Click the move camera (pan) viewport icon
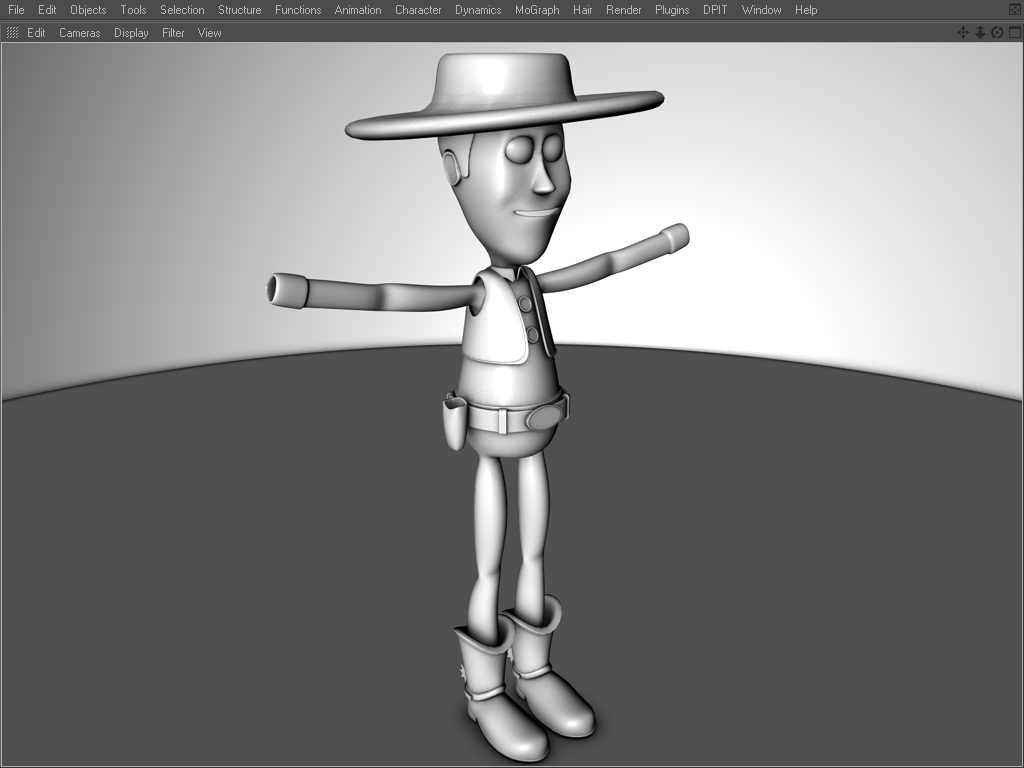The image size is (1024, 768). 963,33
